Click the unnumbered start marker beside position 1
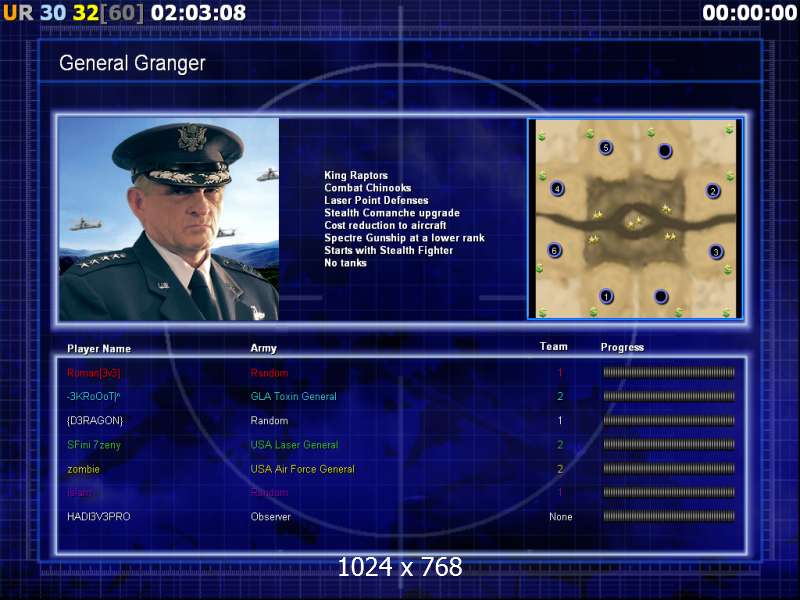 point(661,296)
